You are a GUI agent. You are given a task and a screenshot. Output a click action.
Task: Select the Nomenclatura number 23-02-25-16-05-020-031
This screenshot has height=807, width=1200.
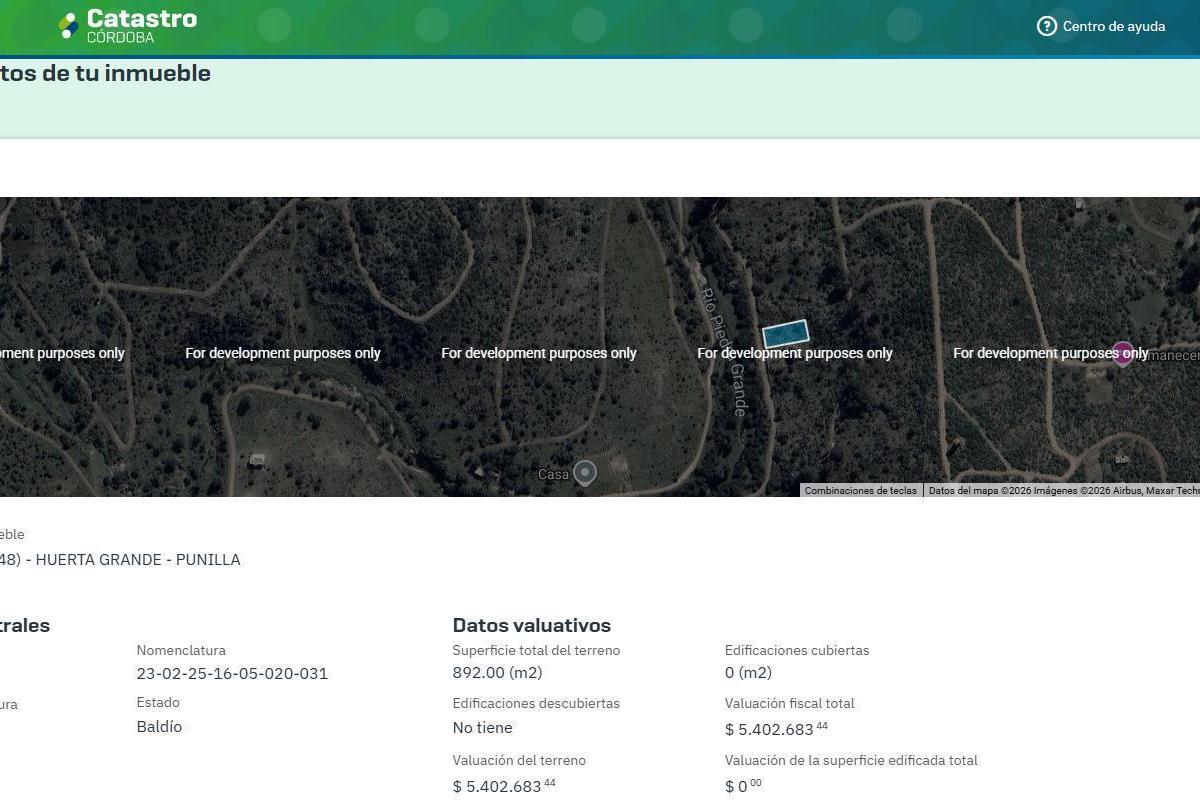pyautogui.click(x=232, y=673)
